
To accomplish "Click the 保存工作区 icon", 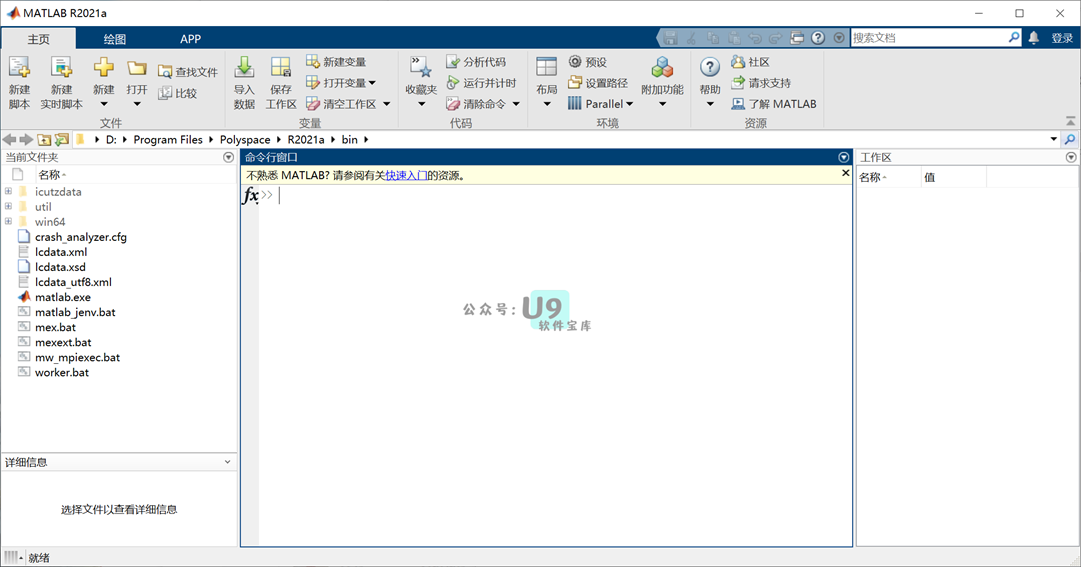I will click(x=281, y=68).
